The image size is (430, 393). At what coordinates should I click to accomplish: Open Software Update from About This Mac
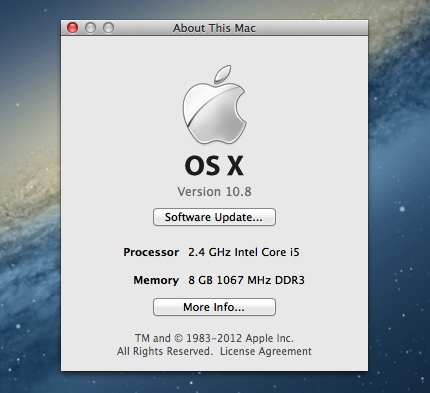214,217
